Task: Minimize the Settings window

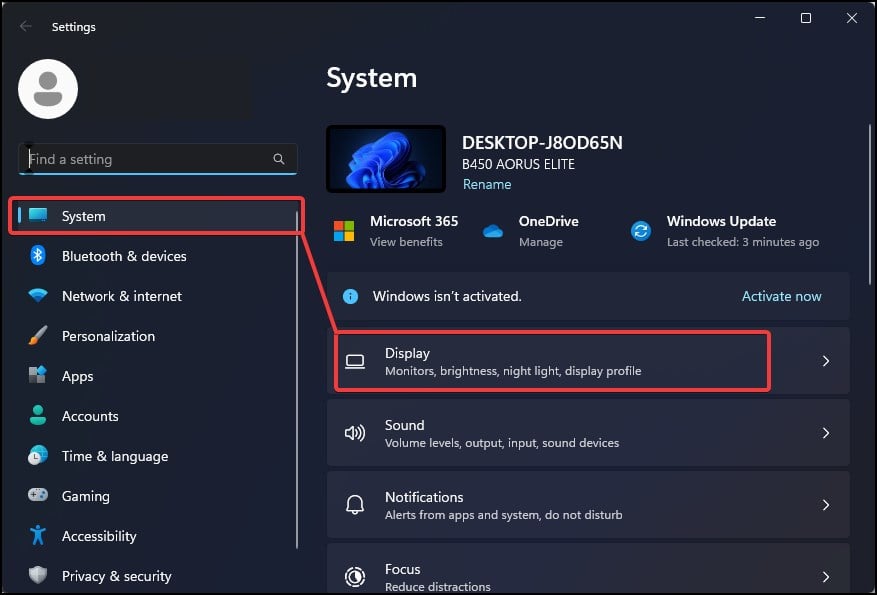Action: point(760,18)
